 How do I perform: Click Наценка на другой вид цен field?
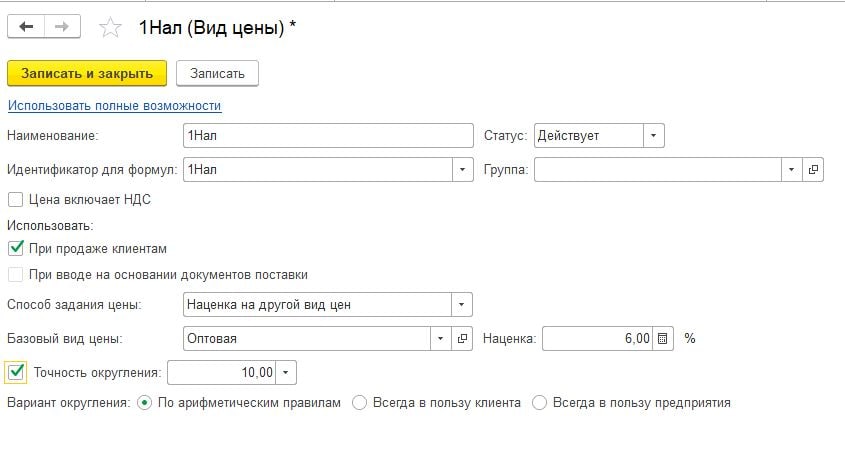coord(317,305)
